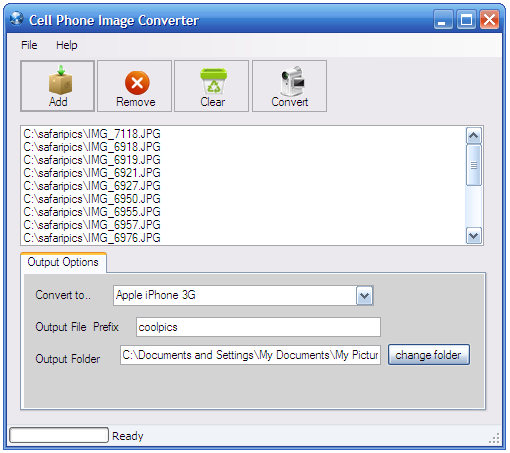Click the file list scroll down arrow

coord(474,236)
